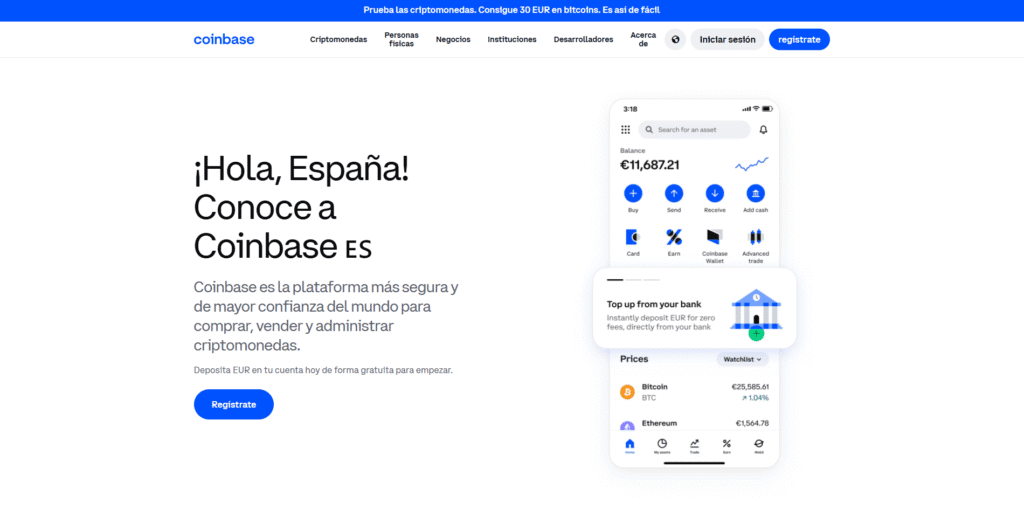Open the Card icon in phone

coord(633,237)
